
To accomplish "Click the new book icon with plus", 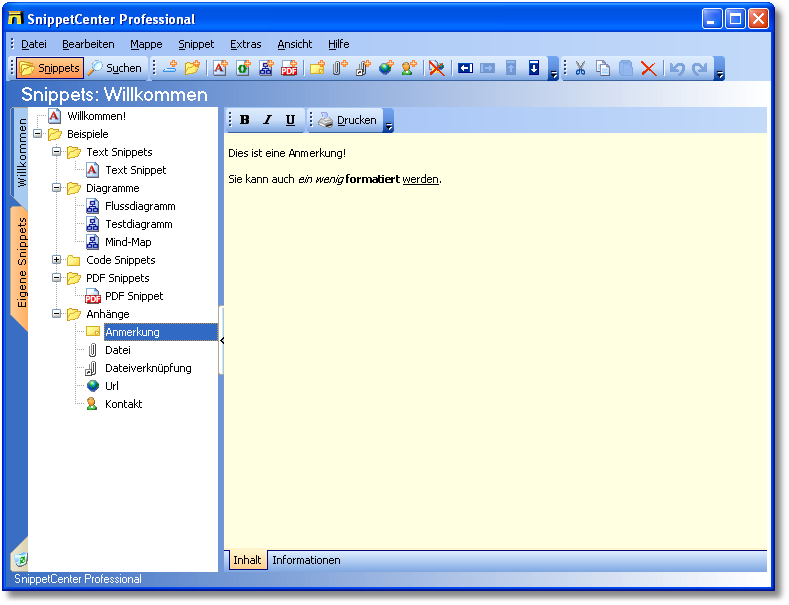I will click(x=171, y=67).
